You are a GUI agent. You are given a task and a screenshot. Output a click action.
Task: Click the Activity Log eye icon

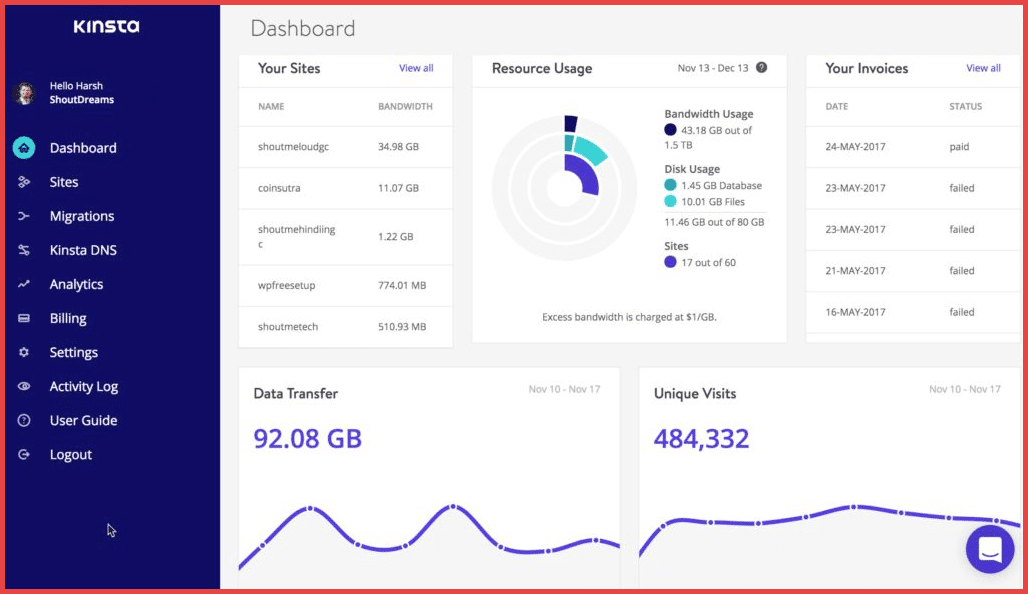[24, 386]
